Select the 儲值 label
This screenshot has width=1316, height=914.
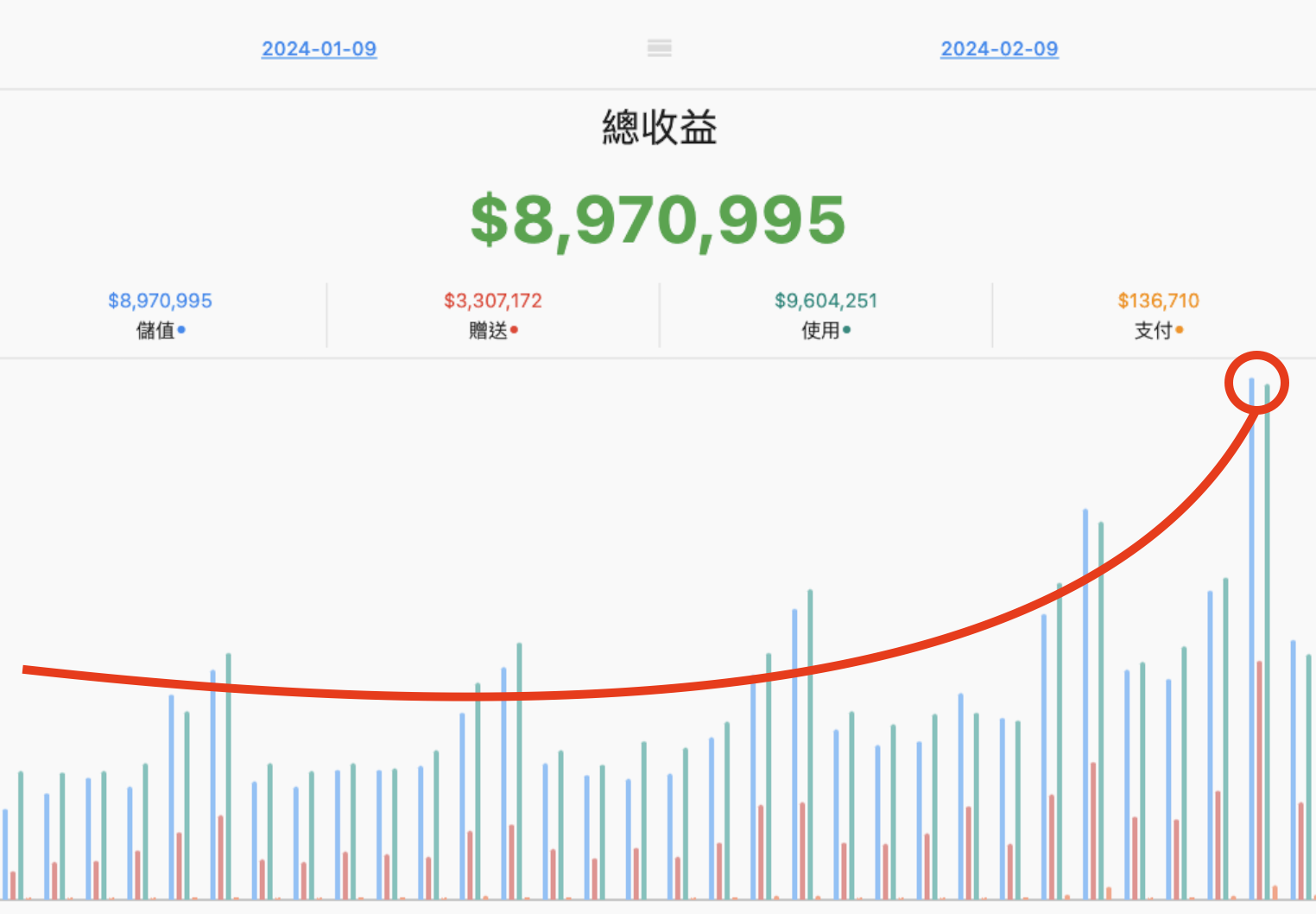(155, 330)
